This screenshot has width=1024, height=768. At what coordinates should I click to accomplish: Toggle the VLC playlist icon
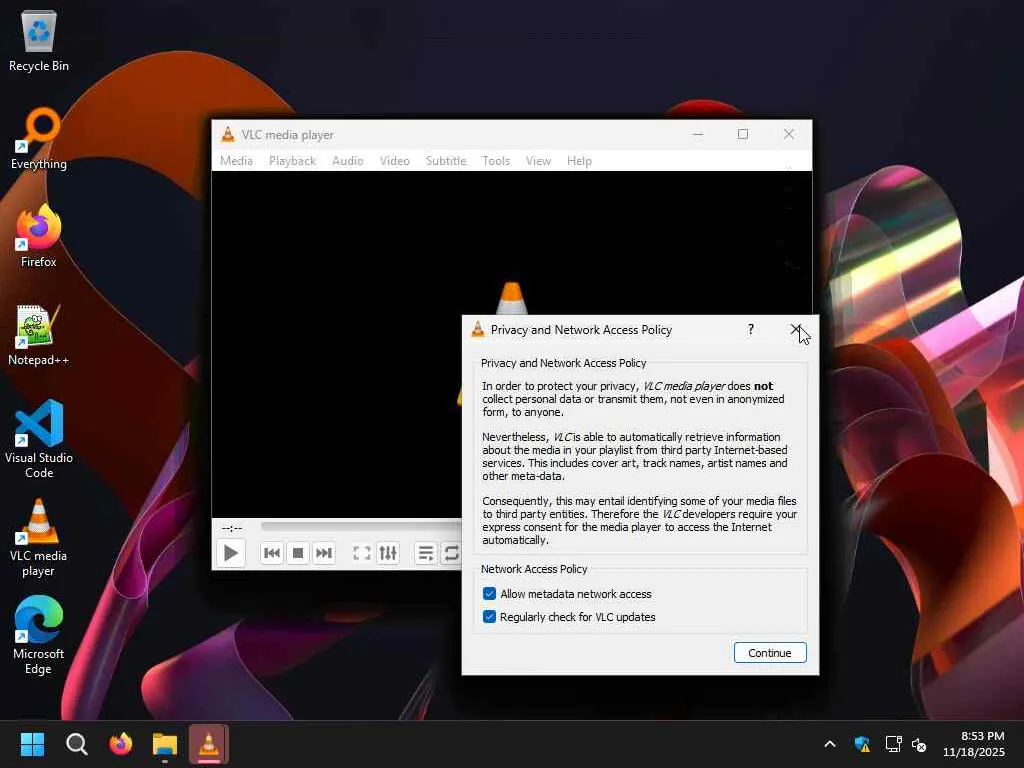click(426, 553)
